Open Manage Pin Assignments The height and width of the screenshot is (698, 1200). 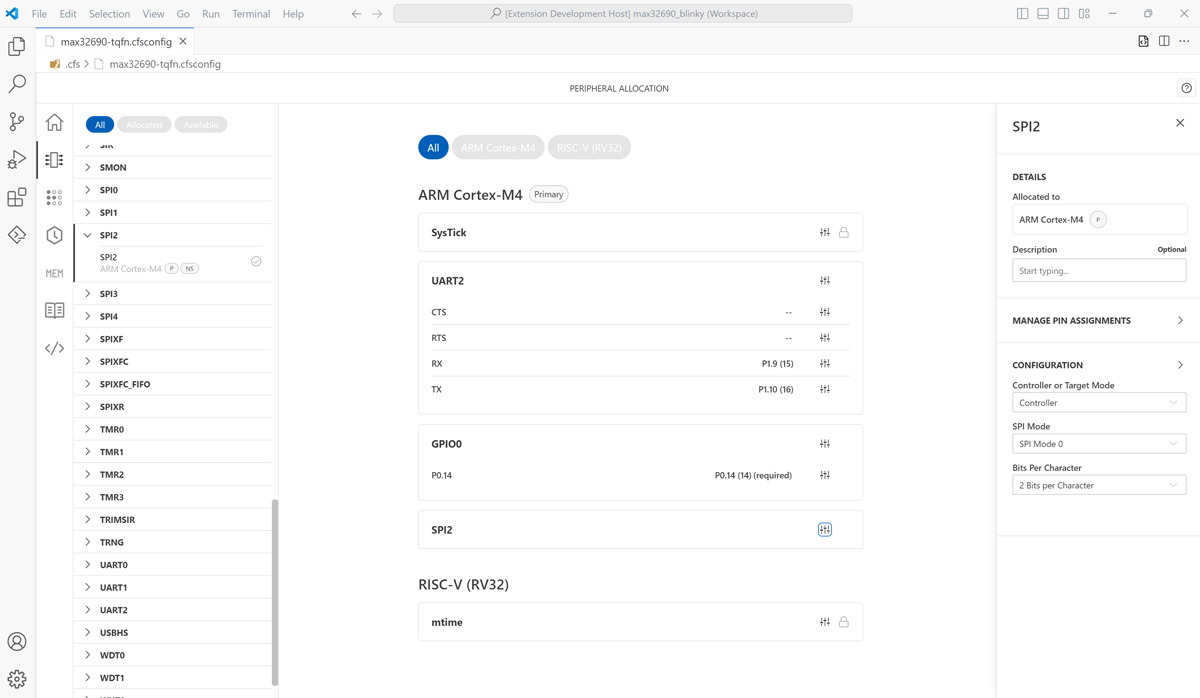coord(1098,321)
